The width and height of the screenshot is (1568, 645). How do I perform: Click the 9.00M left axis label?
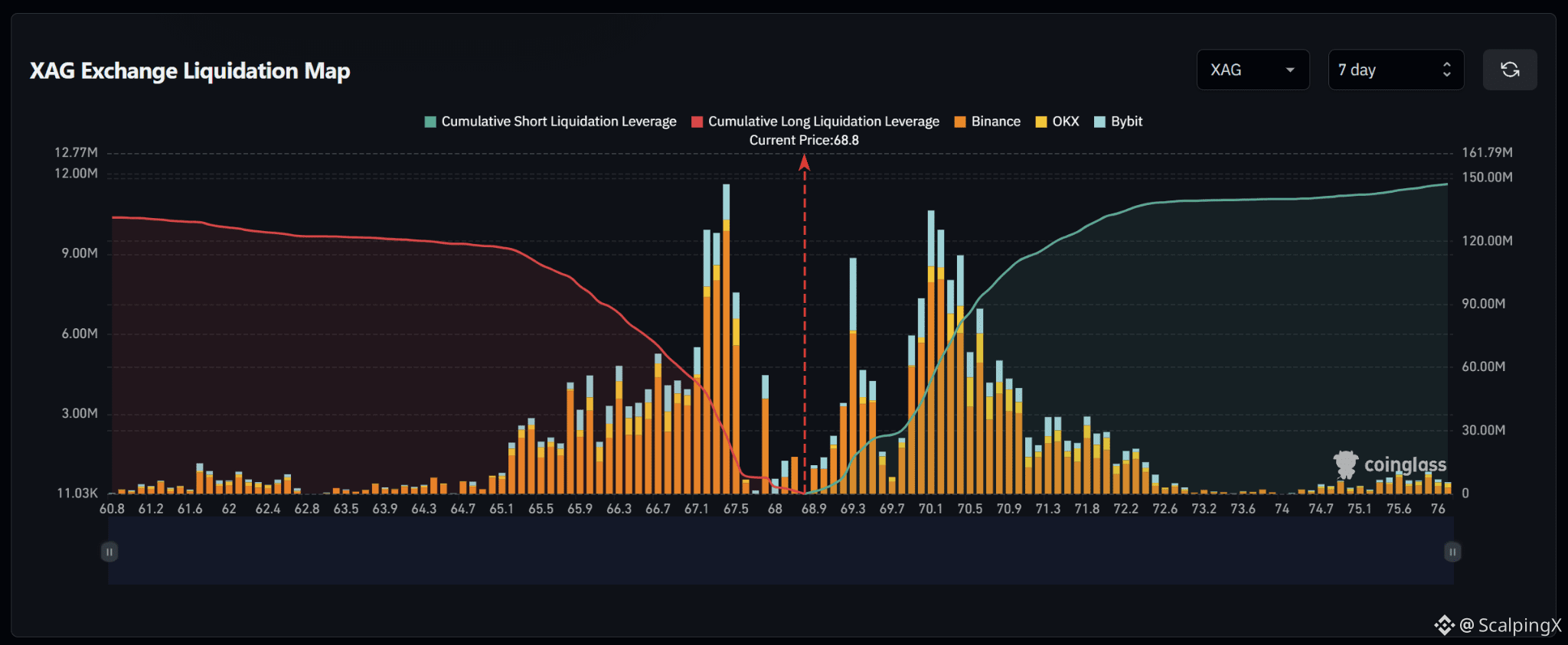[80, 253]
